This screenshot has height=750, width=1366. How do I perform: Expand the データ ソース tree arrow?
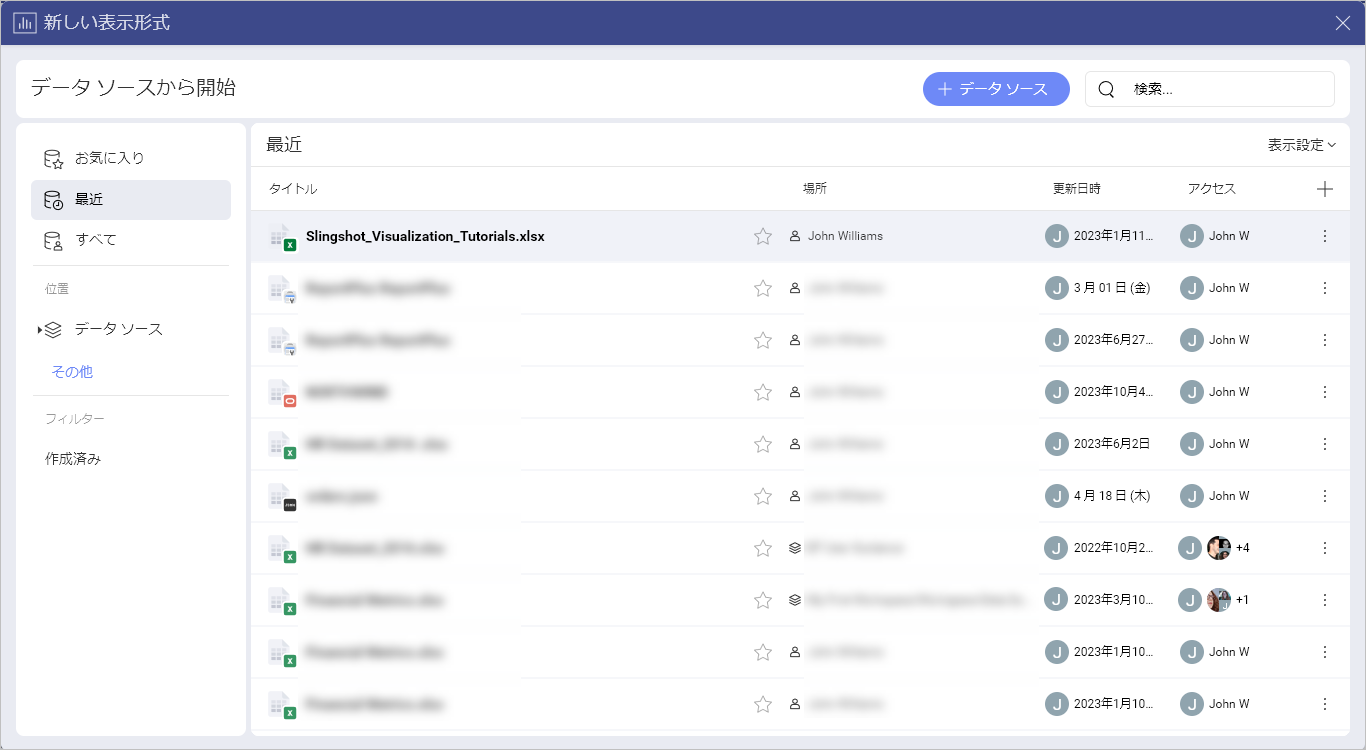click(39, 330)
